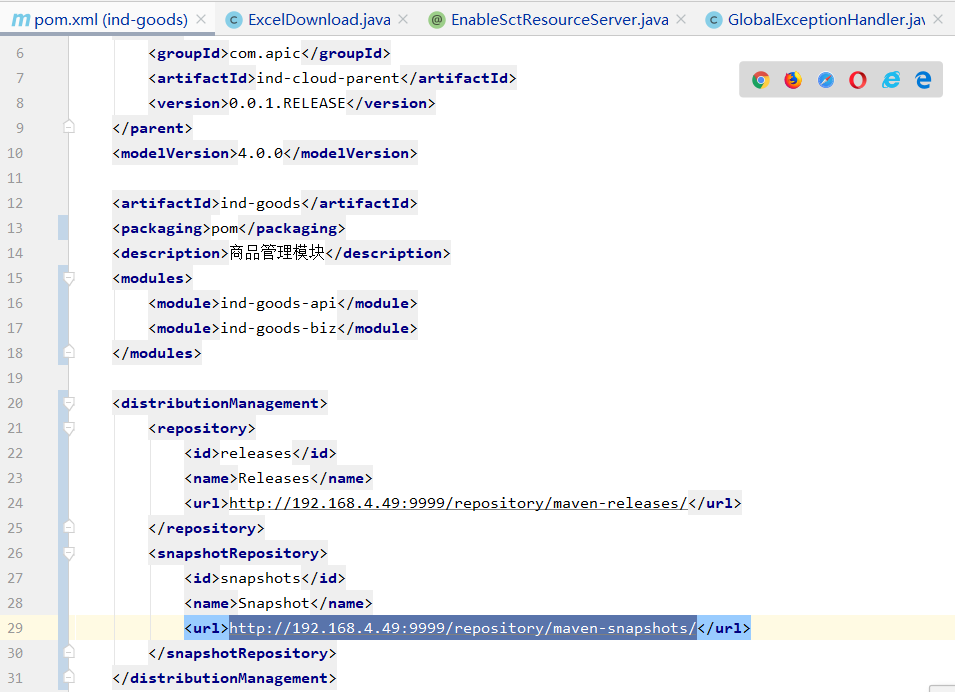
Task: Collapse distributionManagement block at line 20
Action: [69, 403]
